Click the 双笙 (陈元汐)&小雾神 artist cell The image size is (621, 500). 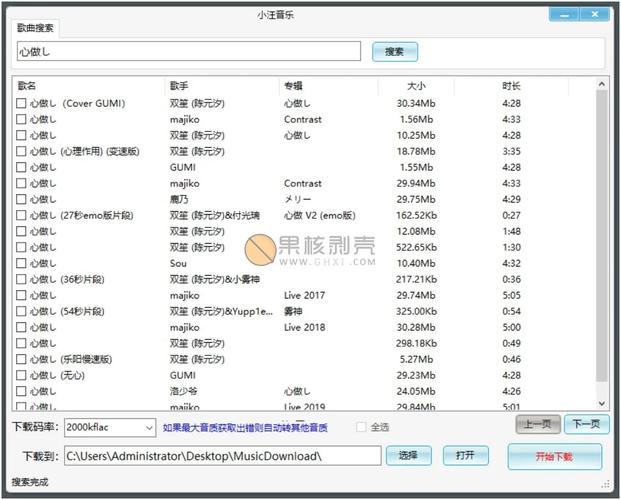pos(215,279)
